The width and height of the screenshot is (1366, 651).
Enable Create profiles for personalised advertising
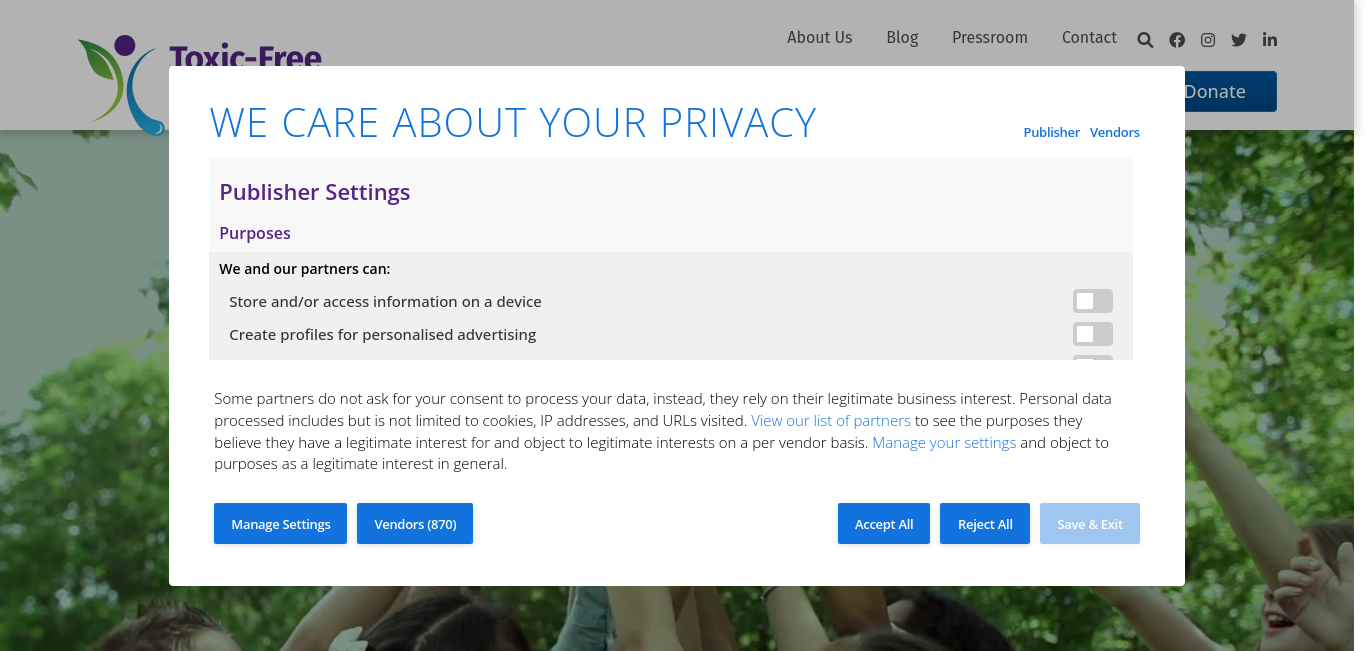coord(1093,334)
